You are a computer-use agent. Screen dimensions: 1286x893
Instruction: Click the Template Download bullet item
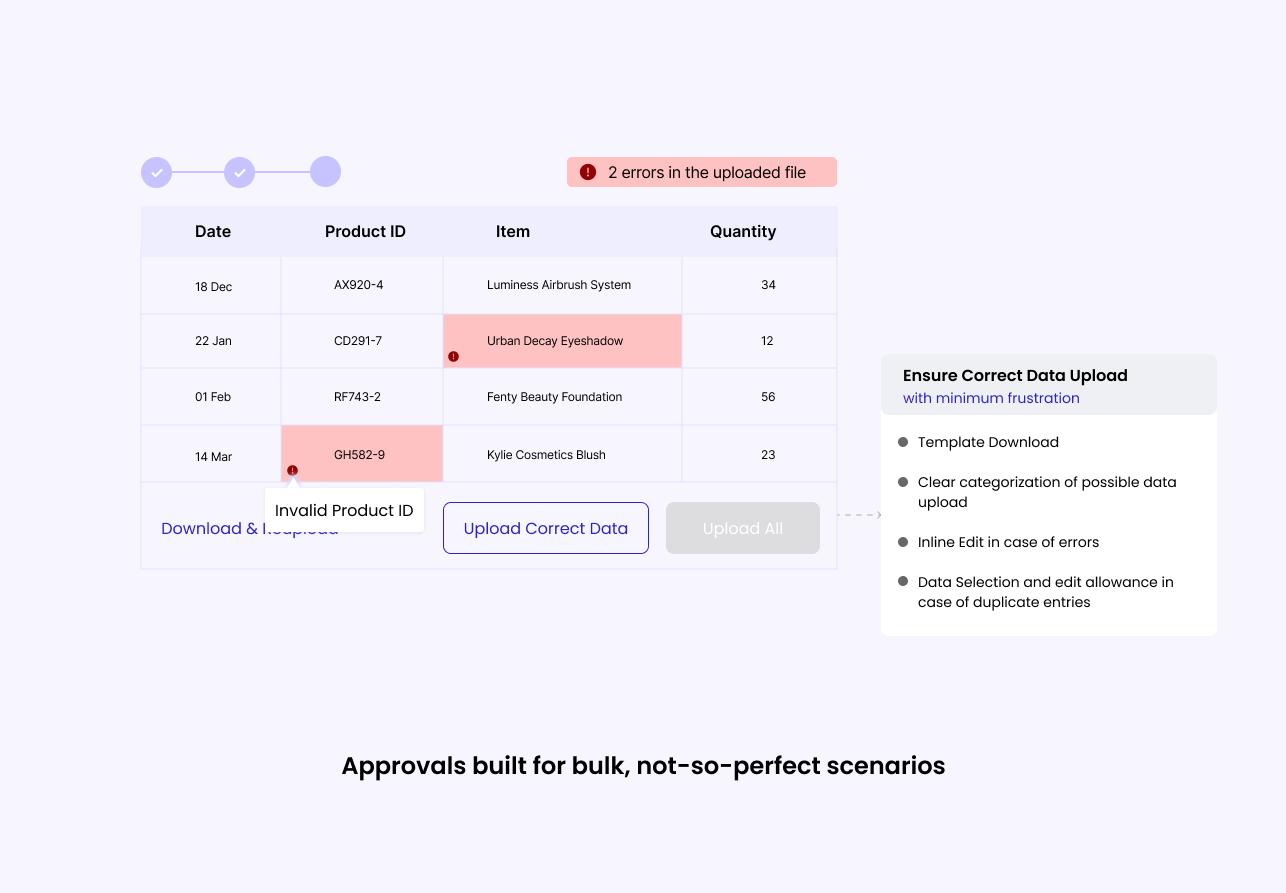[988, 442]
